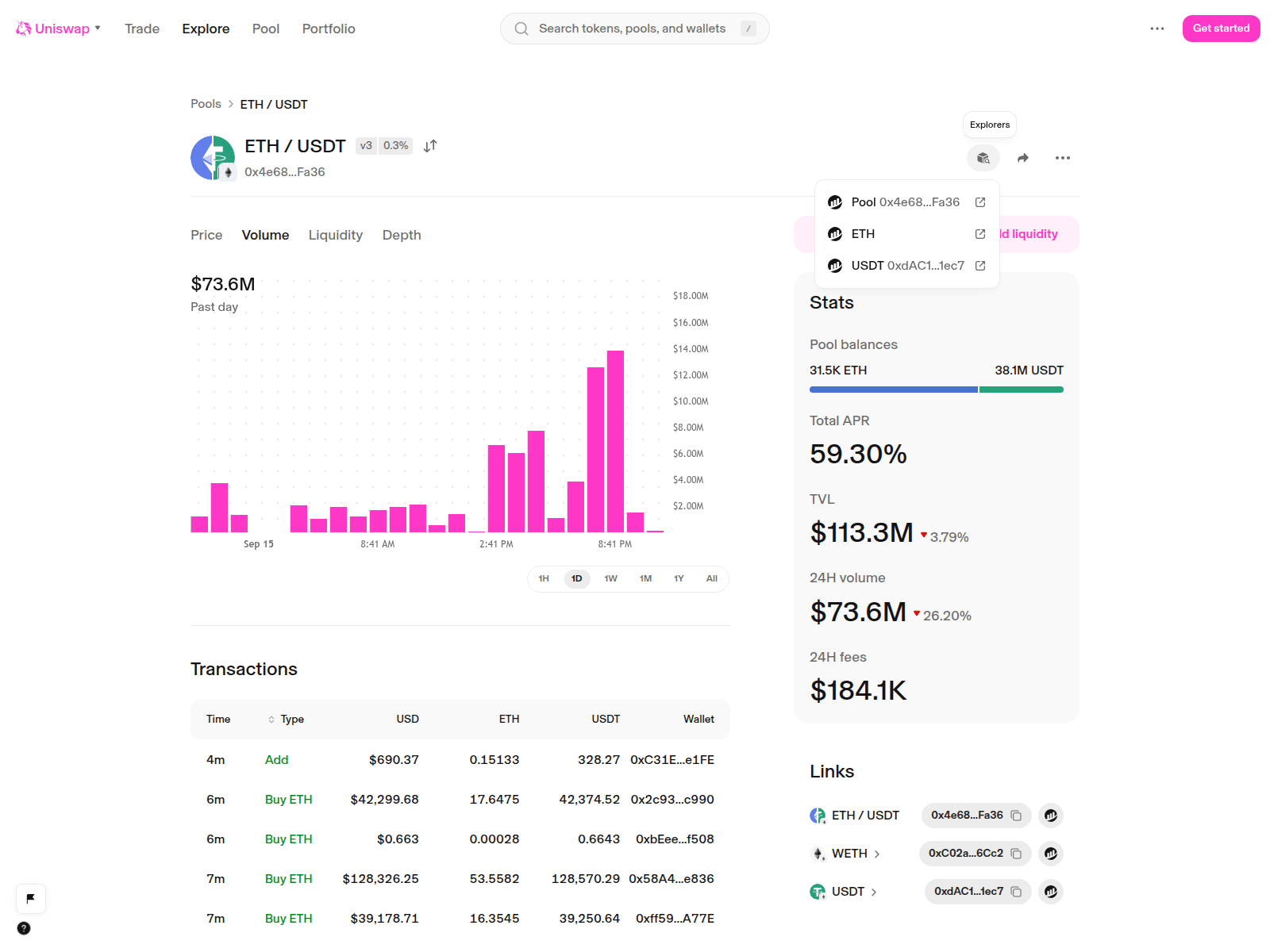Click the flag report icon
Screen dimensions: 1270x952
pos(31,899)
